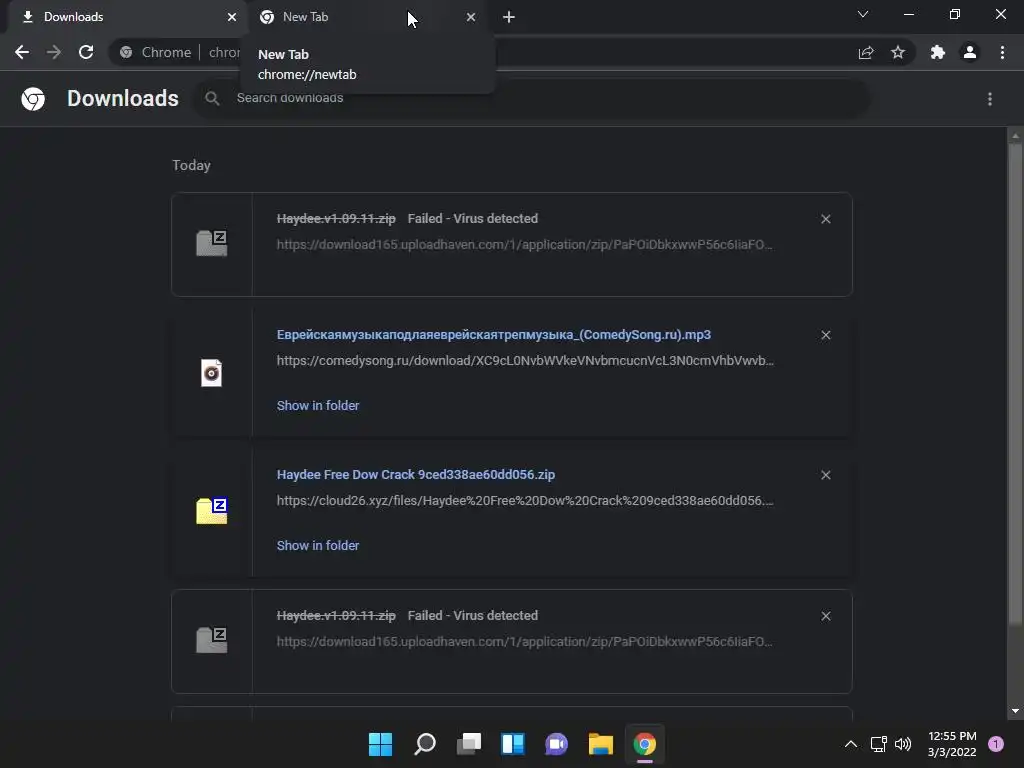This screenshot has height=768, width=1024.
Task: Click the Chrome logo beside Downloads heading
Action: (33, 99)
